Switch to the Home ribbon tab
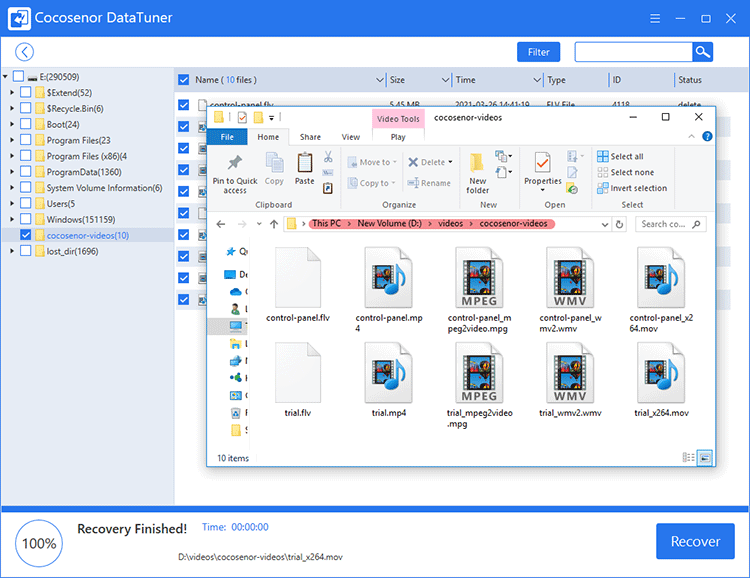750x578 pixels. coord(268,137)
